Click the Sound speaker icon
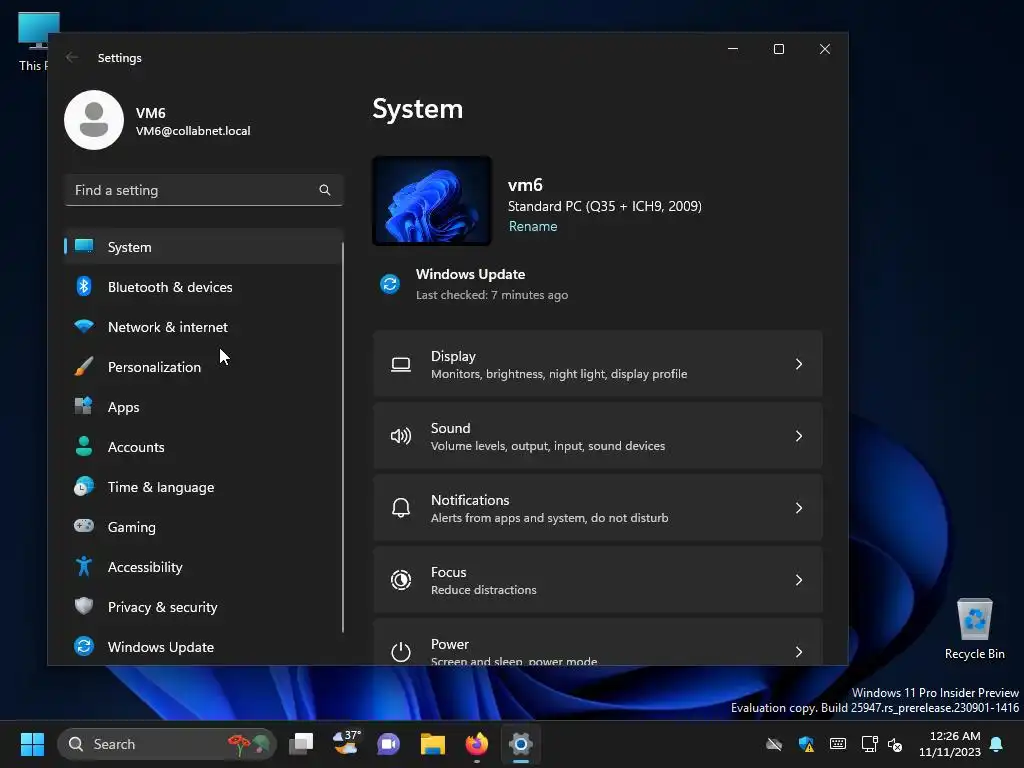This screenshot has height=768, width=1024. pyautogui.click(x=401, y=436)
